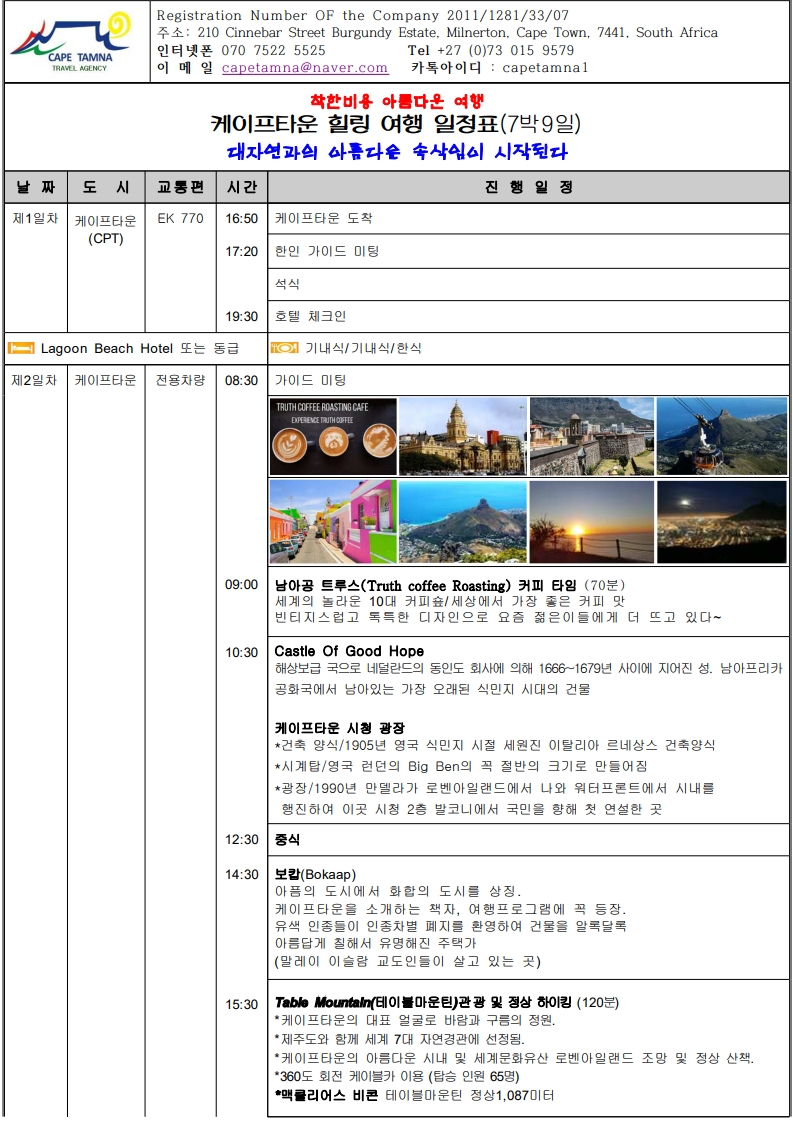Click the meal icon beside 기내식/기내식/한식
This screenshot has height=1122, width=793.
285,348
